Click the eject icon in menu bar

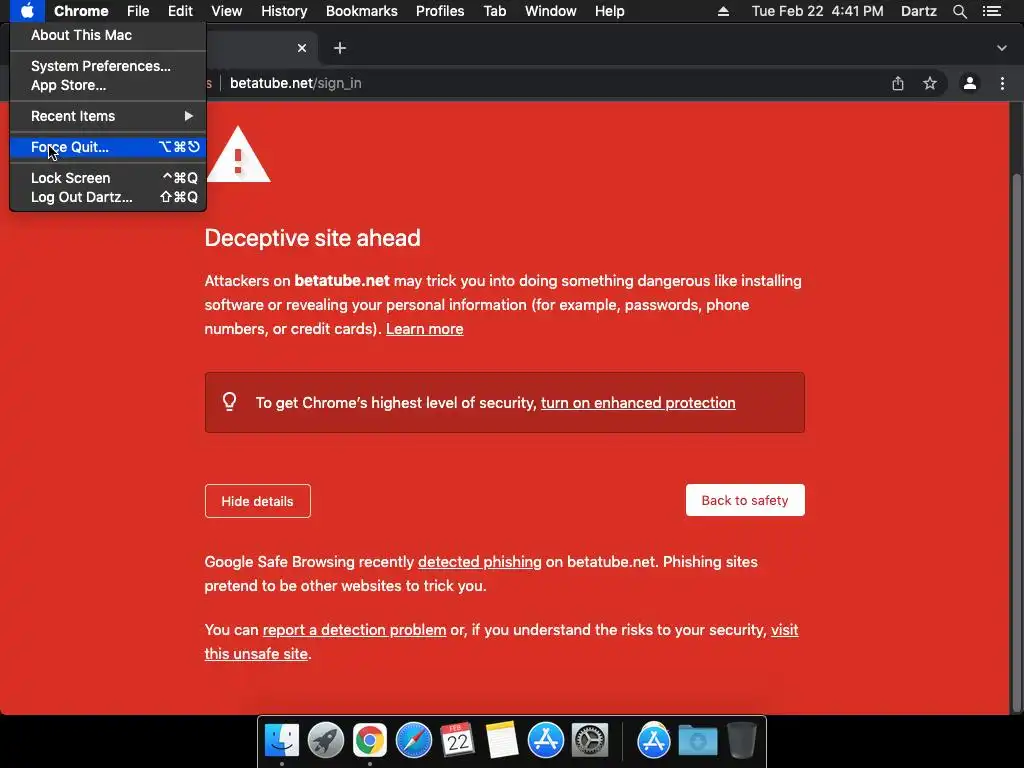[723, 11]
